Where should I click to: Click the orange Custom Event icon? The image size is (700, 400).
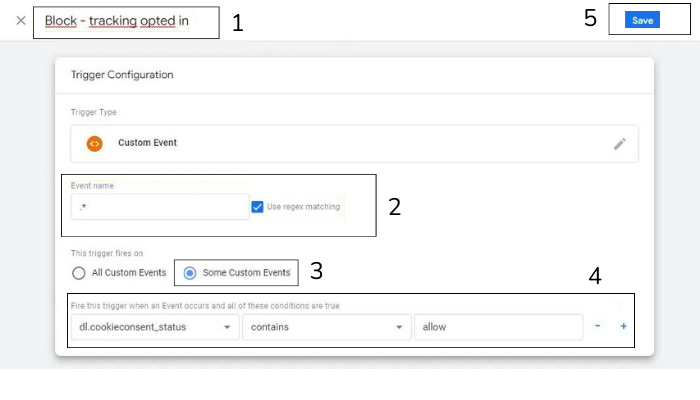coord(95,143)
